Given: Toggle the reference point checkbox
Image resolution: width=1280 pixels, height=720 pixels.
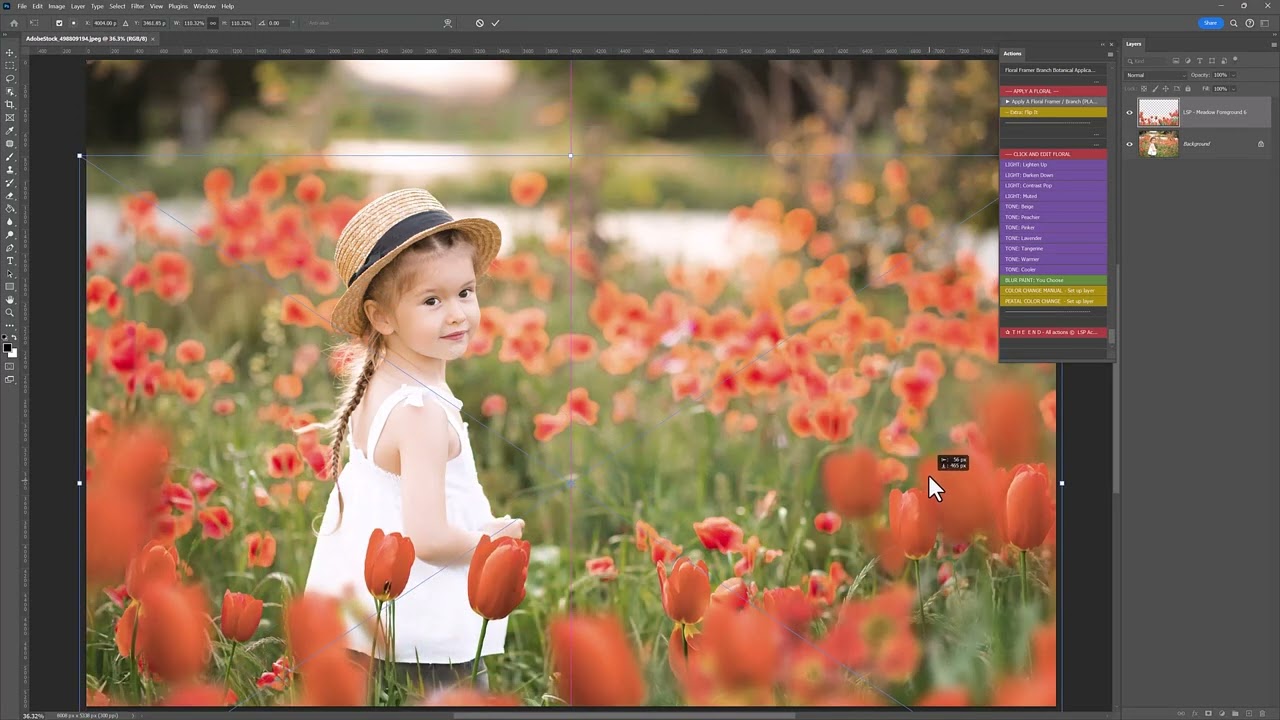Looking at the screenshot, I should 59,23.
